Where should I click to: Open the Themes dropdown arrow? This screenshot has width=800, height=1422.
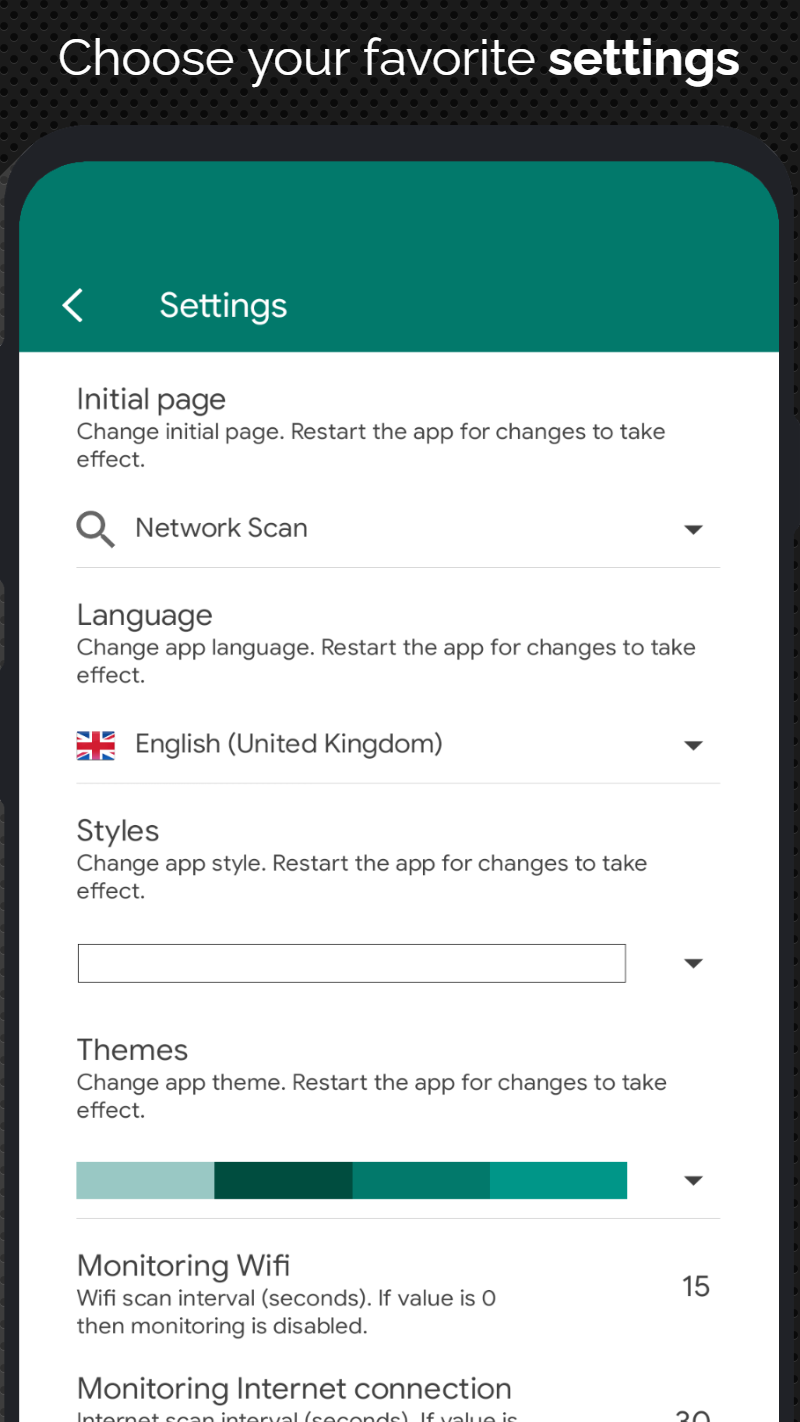click(x=693, y=1181)
